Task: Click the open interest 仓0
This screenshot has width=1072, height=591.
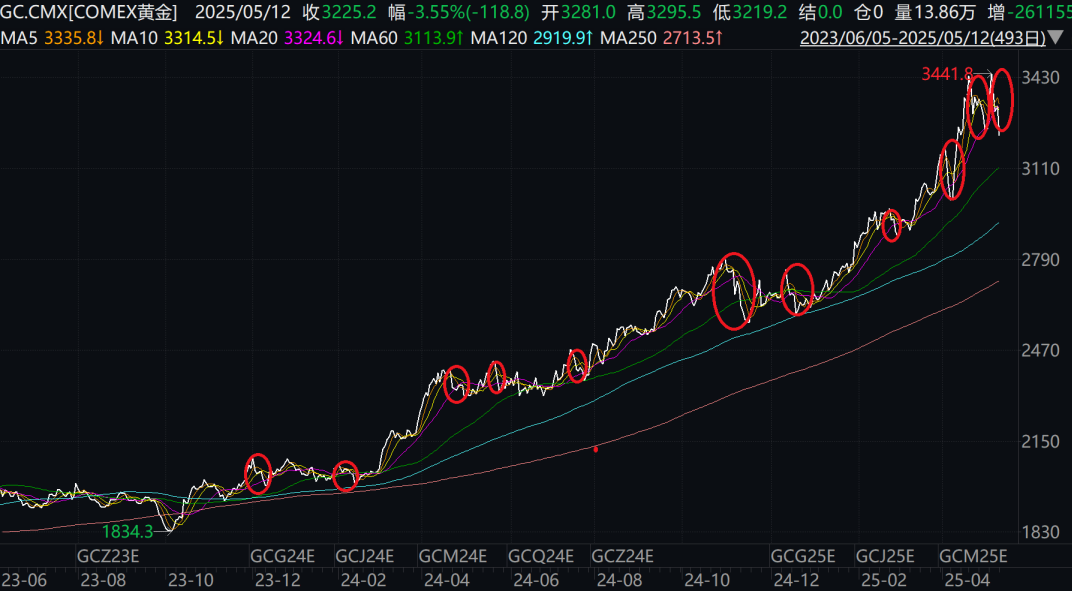Action: tap(869, 12)
